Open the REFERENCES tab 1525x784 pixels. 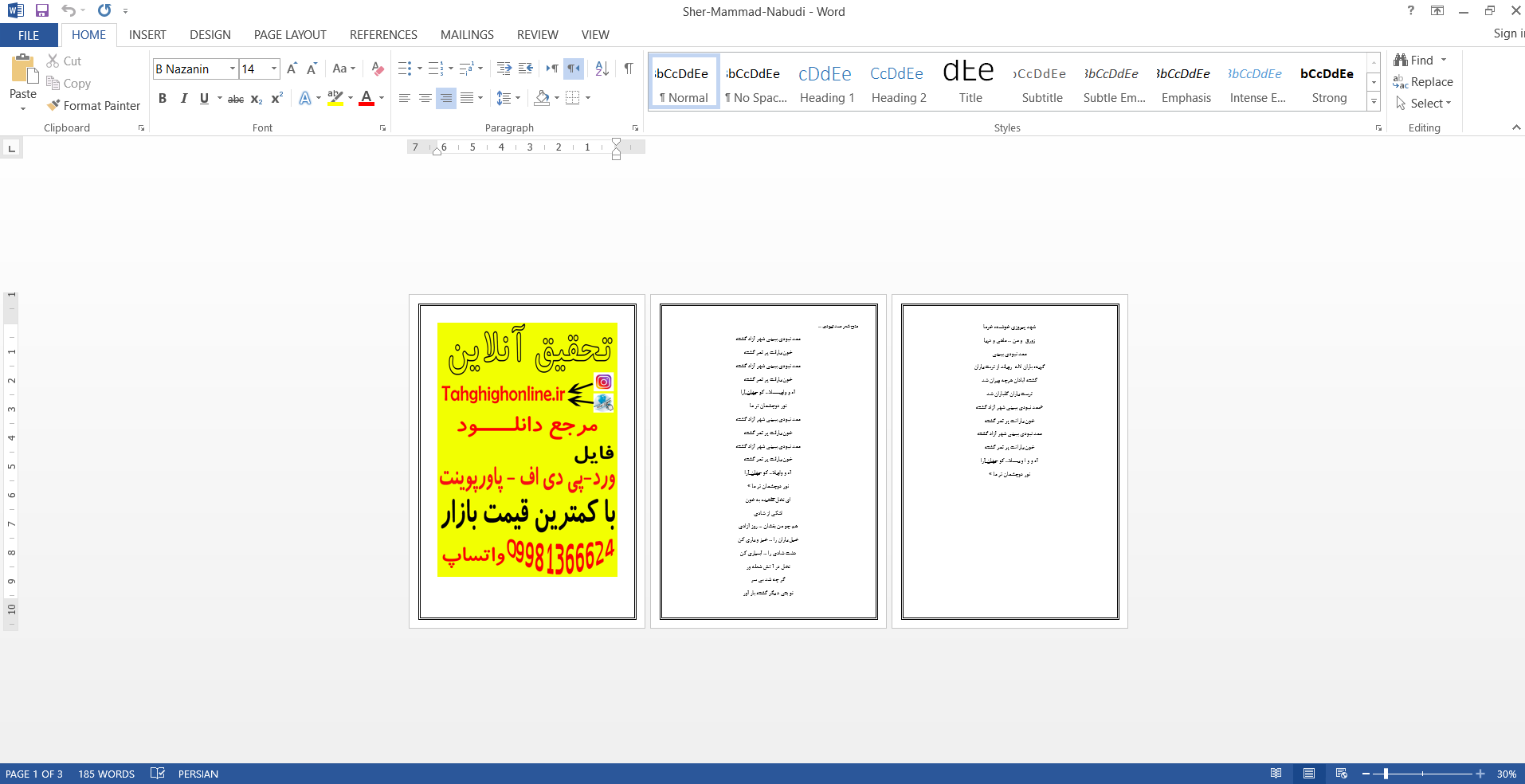pyautogui.click(x=383, y=35)
